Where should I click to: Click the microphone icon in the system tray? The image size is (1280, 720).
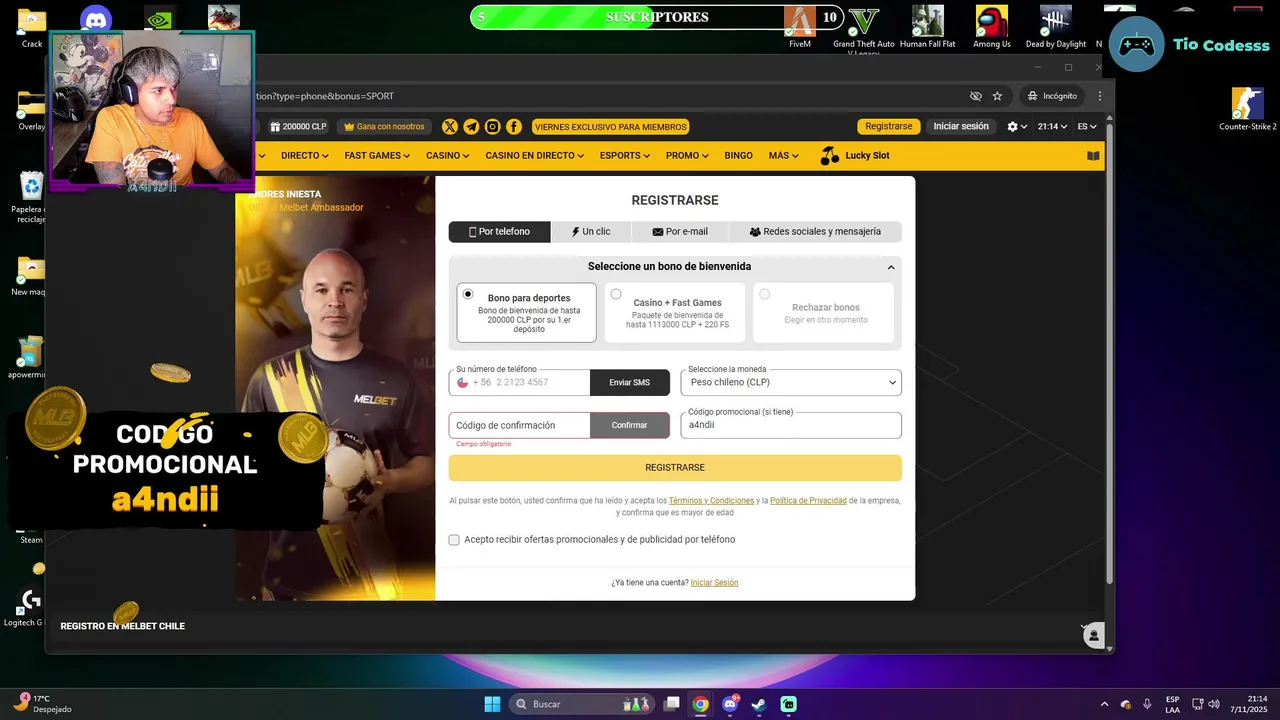1147,704
